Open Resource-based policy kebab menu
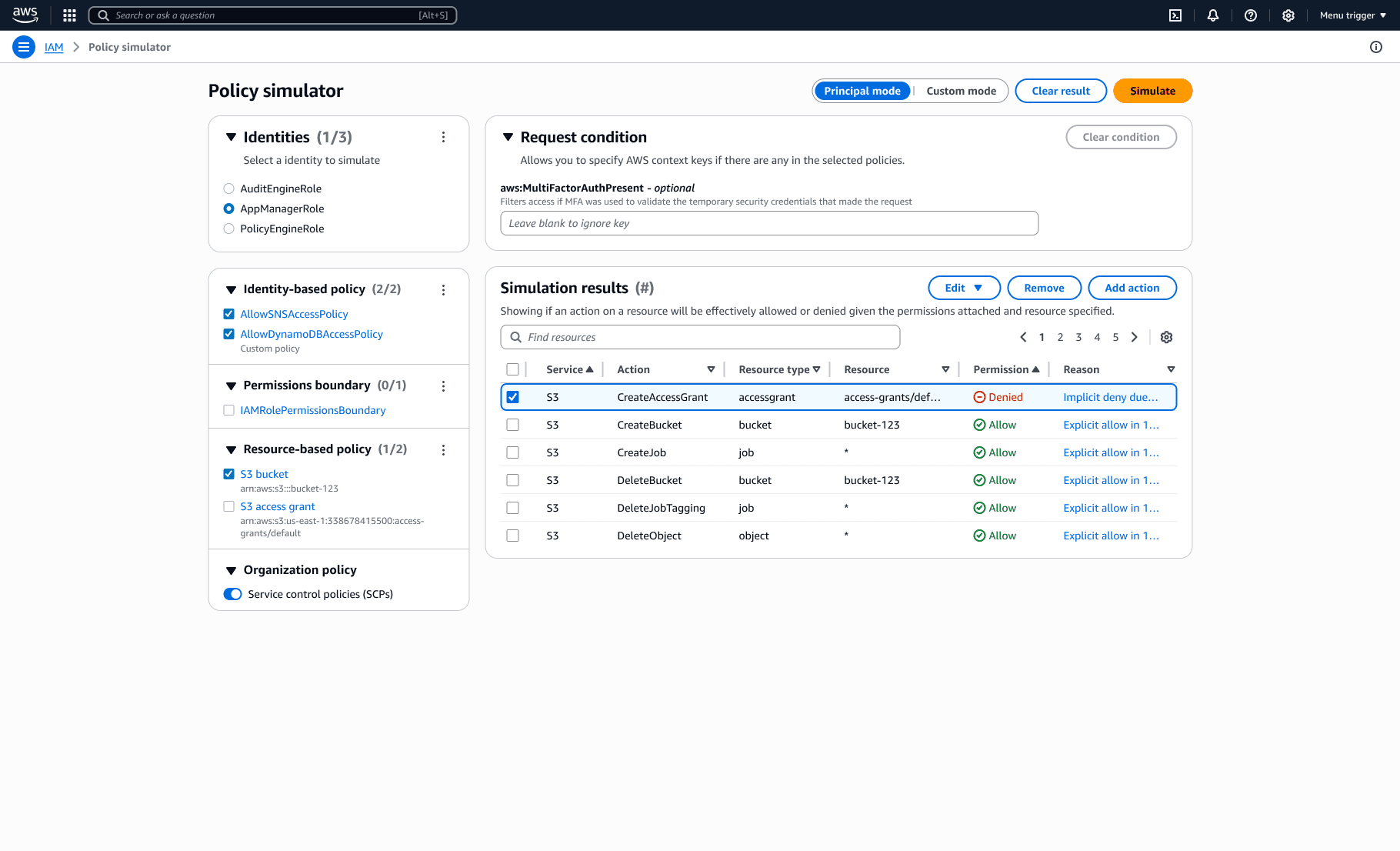Screen dimensions: 1400x851 [443, 450]
